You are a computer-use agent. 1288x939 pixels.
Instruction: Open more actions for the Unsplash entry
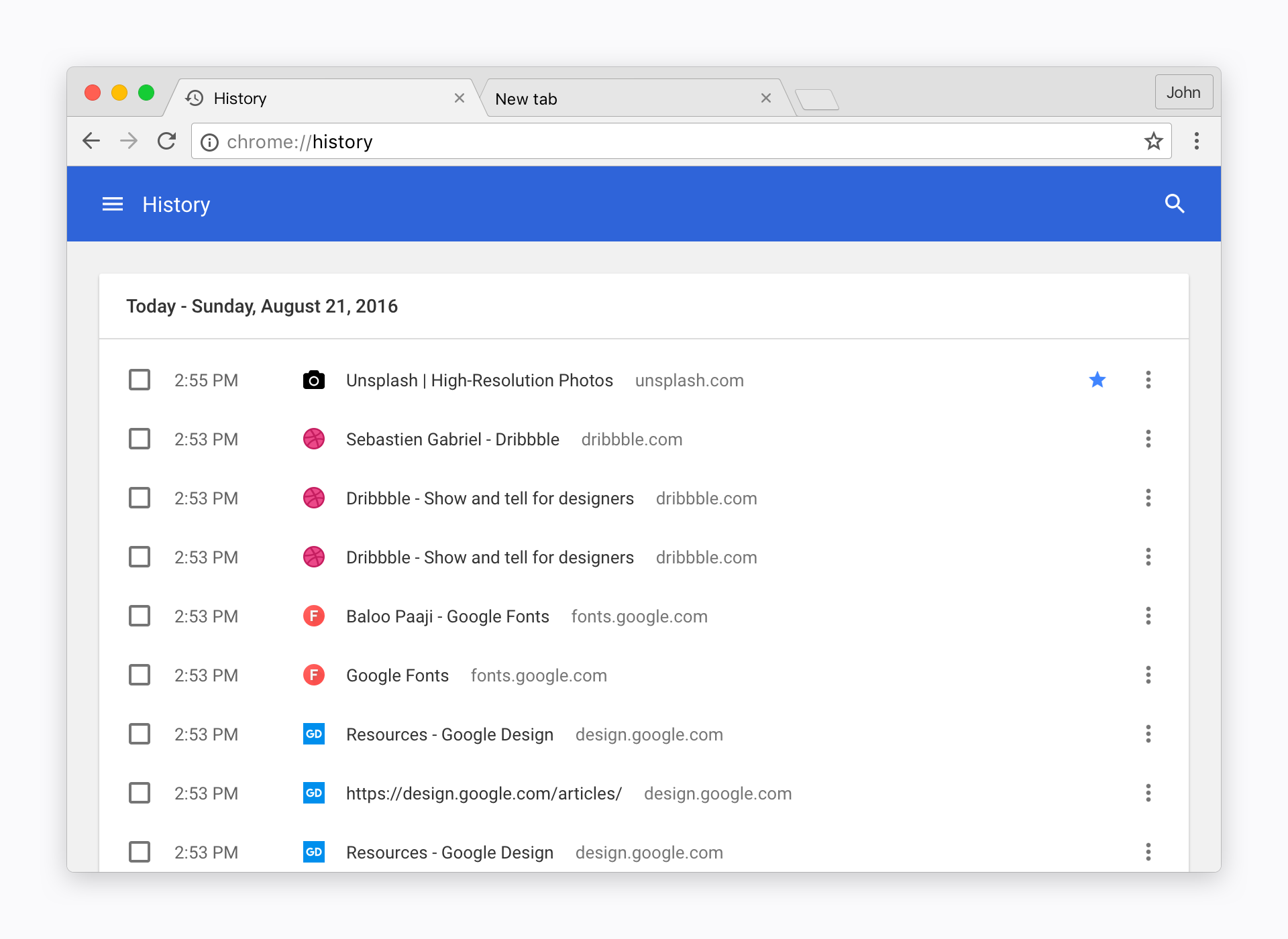[1148, 380]
